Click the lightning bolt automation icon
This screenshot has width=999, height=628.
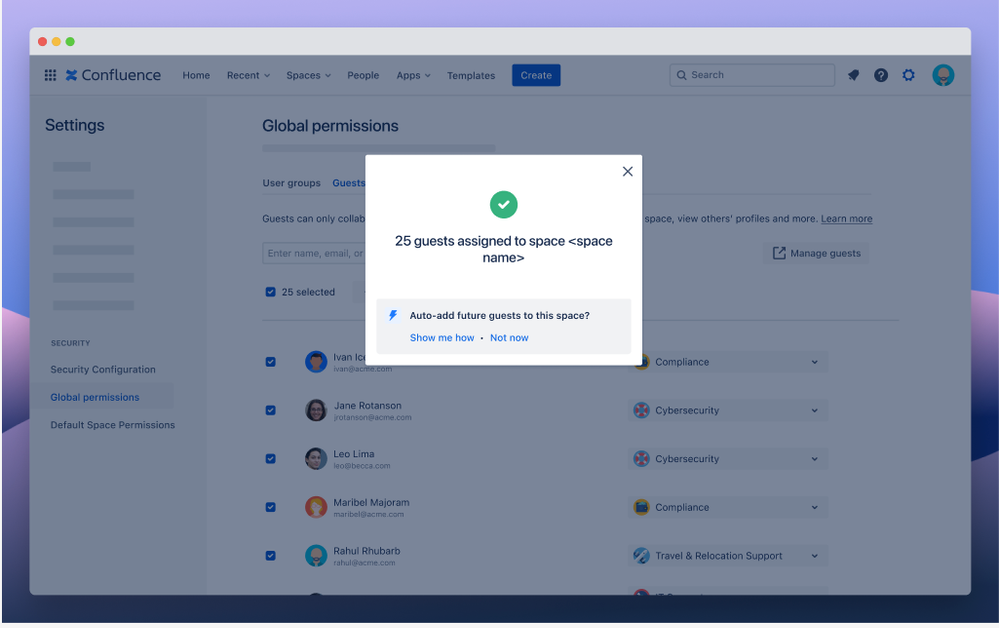pyautogui.click(x=393, y=315)
